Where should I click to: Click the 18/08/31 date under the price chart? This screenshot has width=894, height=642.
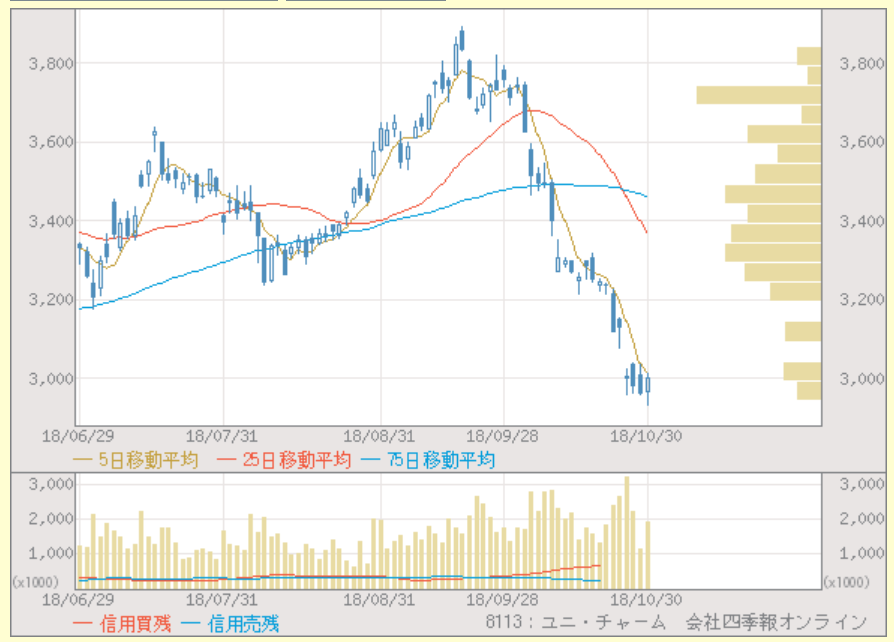pos(379,436)
